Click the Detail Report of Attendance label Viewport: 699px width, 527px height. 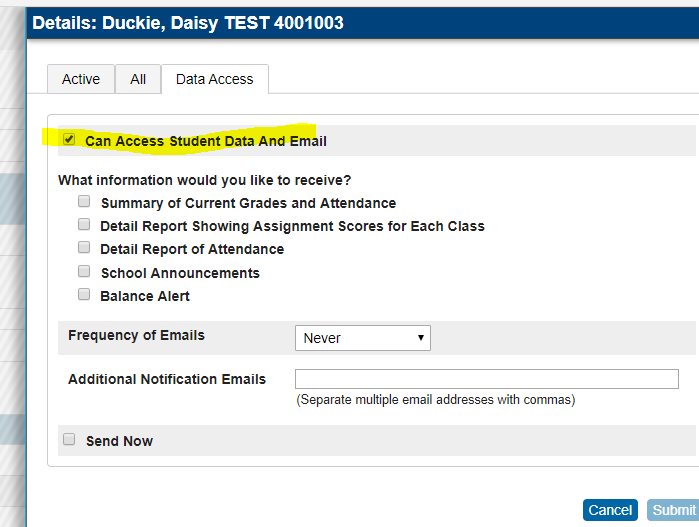click(x=192, y=249)
